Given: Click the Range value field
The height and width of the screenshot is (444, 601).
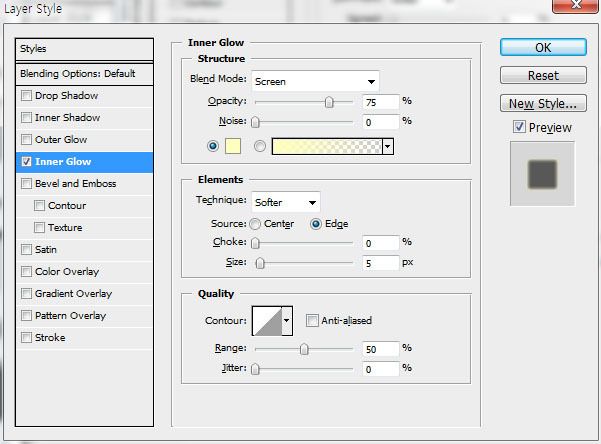Looking at the screenshot, I should 380,349.
